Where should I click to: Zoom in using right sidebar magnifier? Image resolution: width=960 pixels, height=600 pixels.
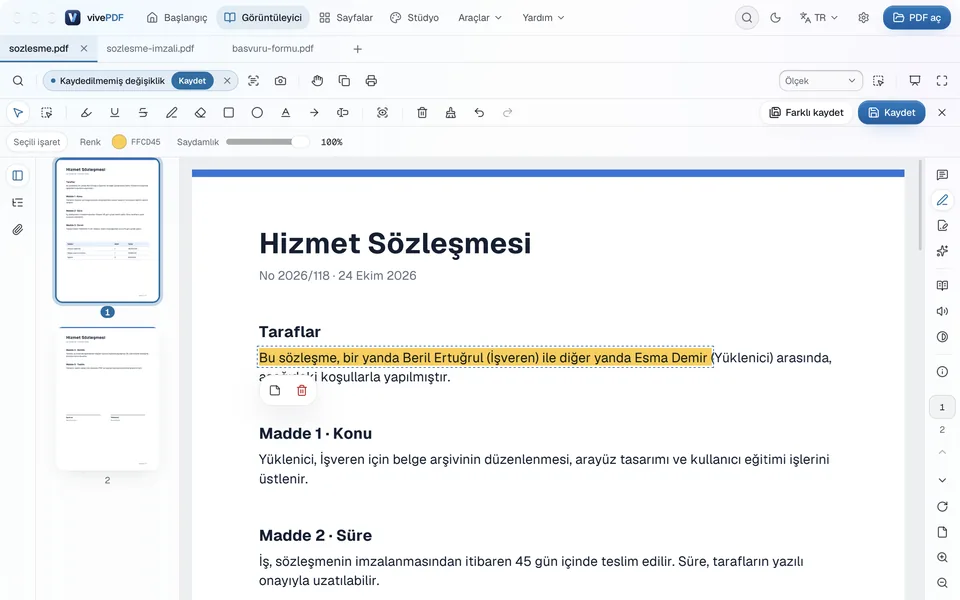click(942, 557)
